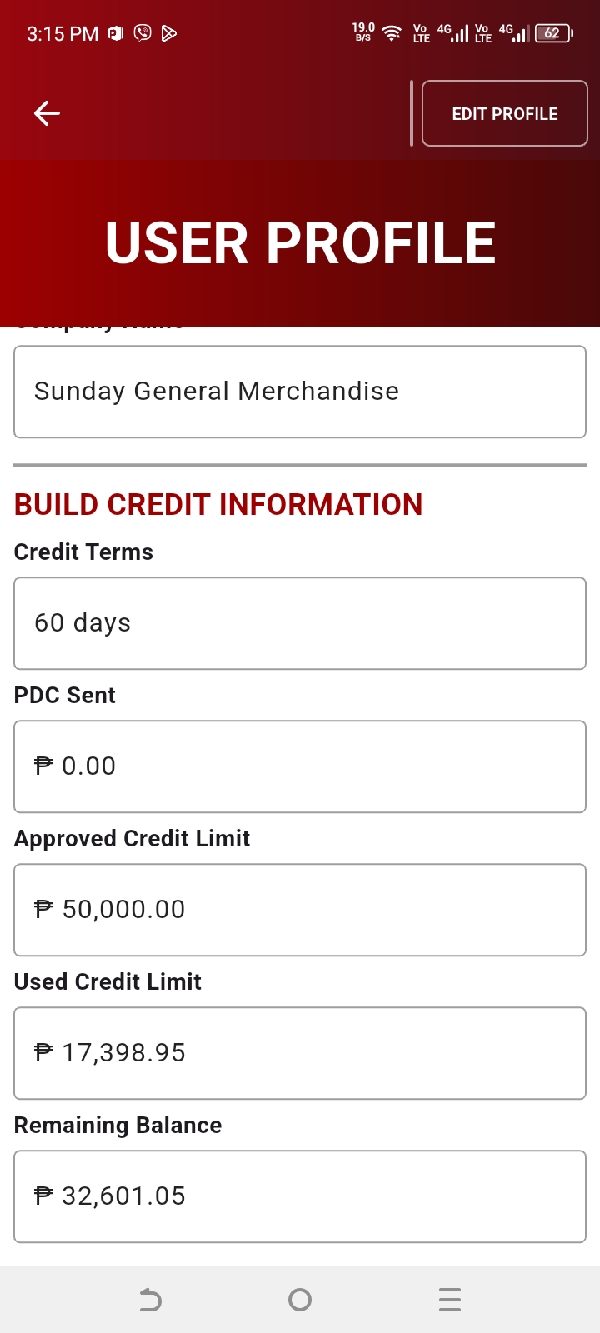600x1333 pixels.
Task: Tap the back arrow in header
Action: pos(47,114)
